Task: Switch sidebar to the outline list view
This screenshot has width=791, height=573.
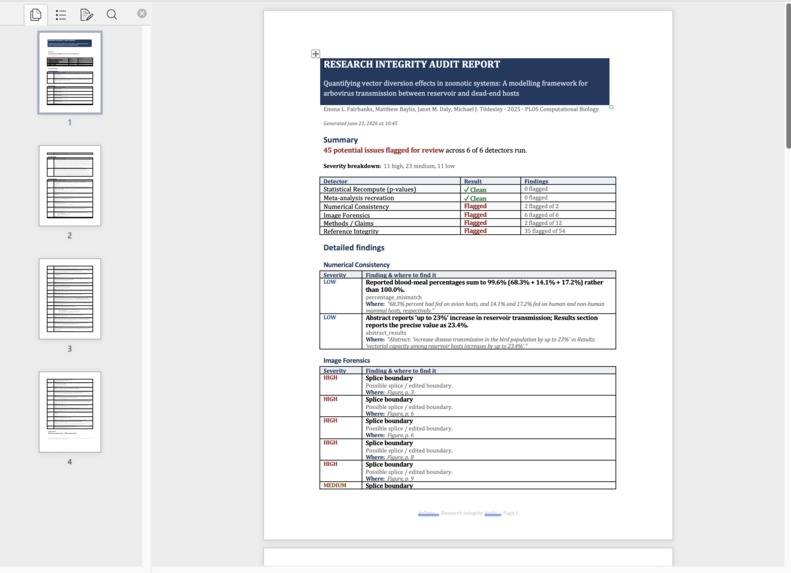Action: tap(61, 15)
